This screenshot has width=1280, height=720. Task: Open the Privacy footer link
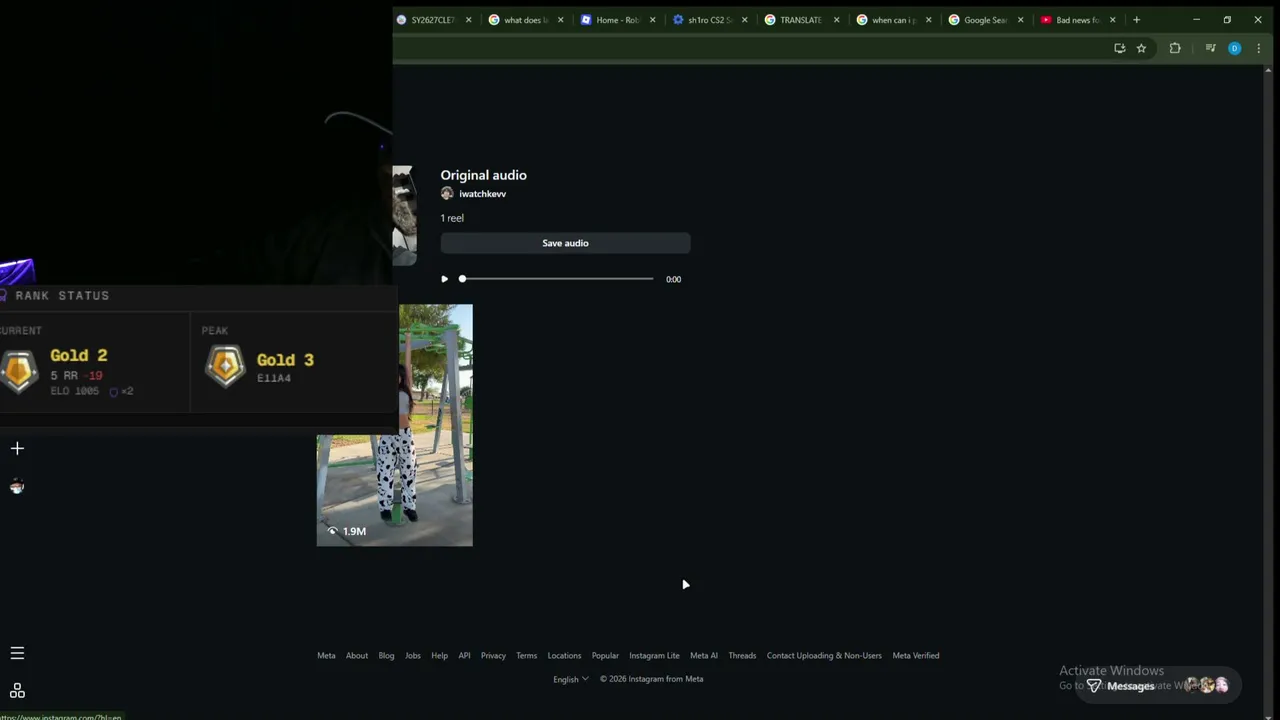493,656
